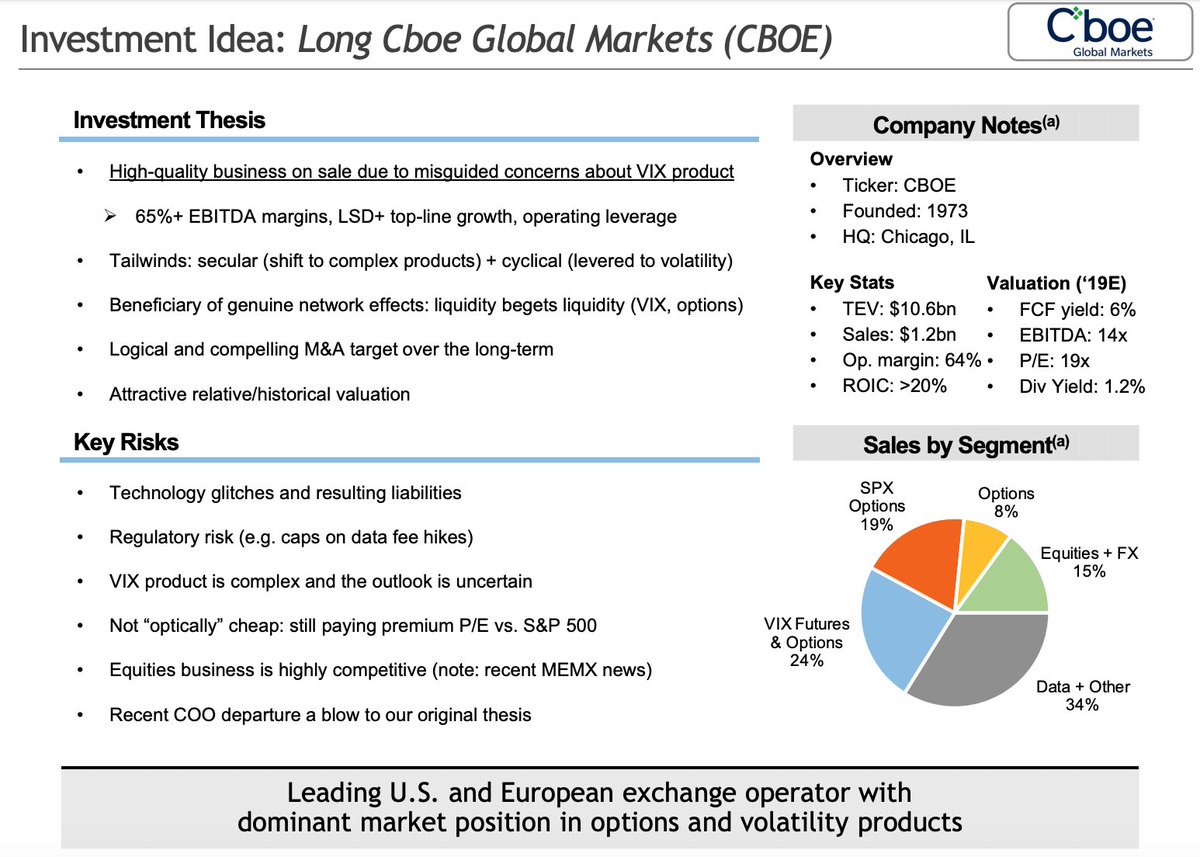Click the 'Logical and compelling M&A target' bullet
This screenshot has width=1200, height=857.
tap(332, 350)
